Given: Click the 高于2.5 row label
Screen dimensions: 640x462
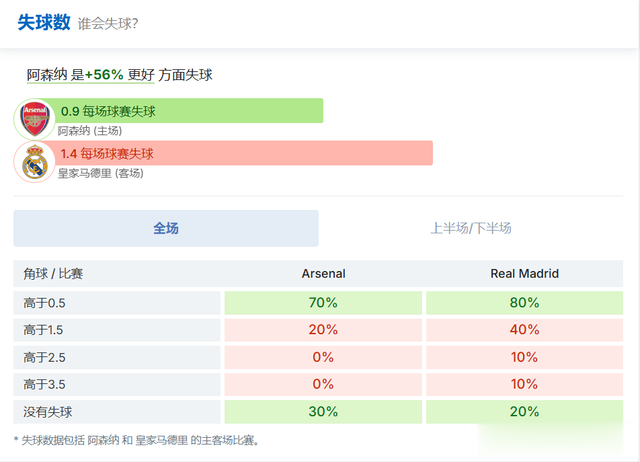Looking at the screenshot, I should point(45,357).
